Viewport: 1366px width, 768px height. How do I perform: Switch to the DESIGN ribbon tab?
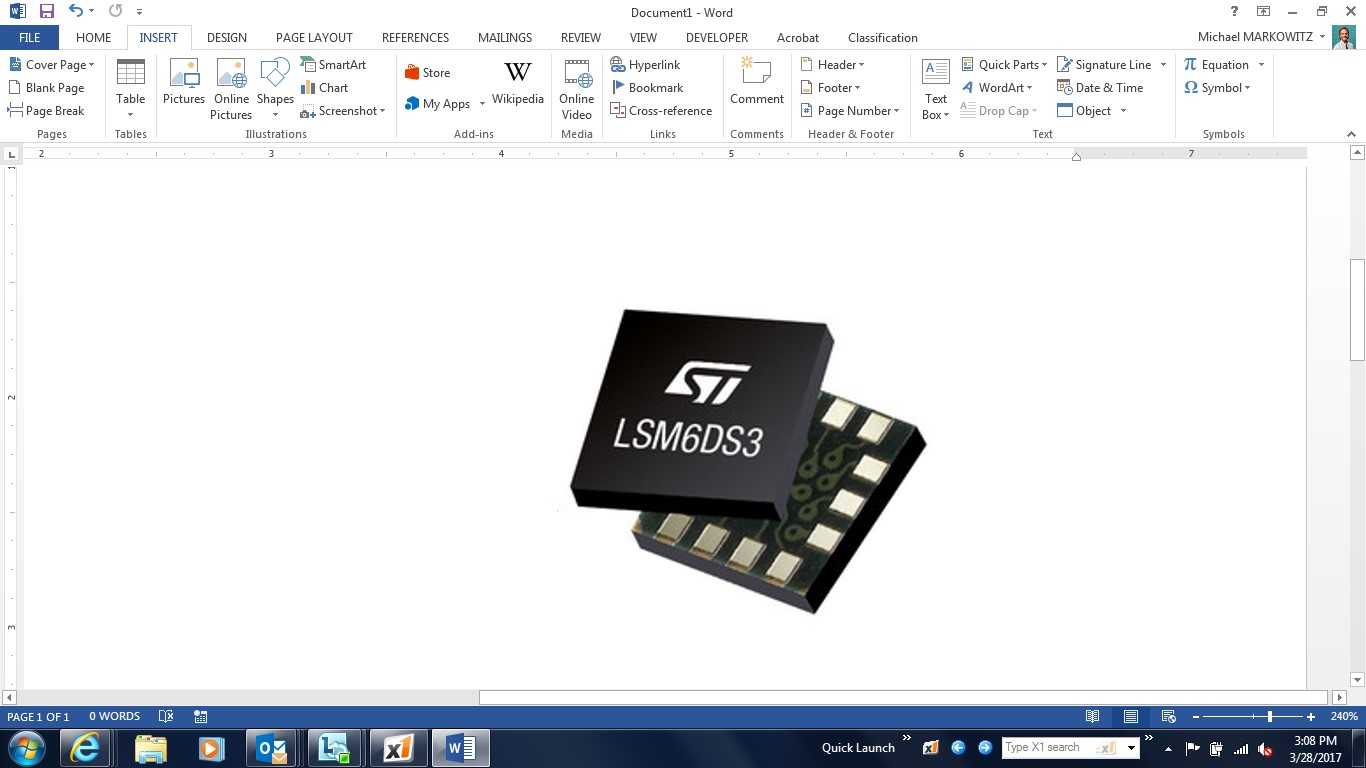coord(227,38)
